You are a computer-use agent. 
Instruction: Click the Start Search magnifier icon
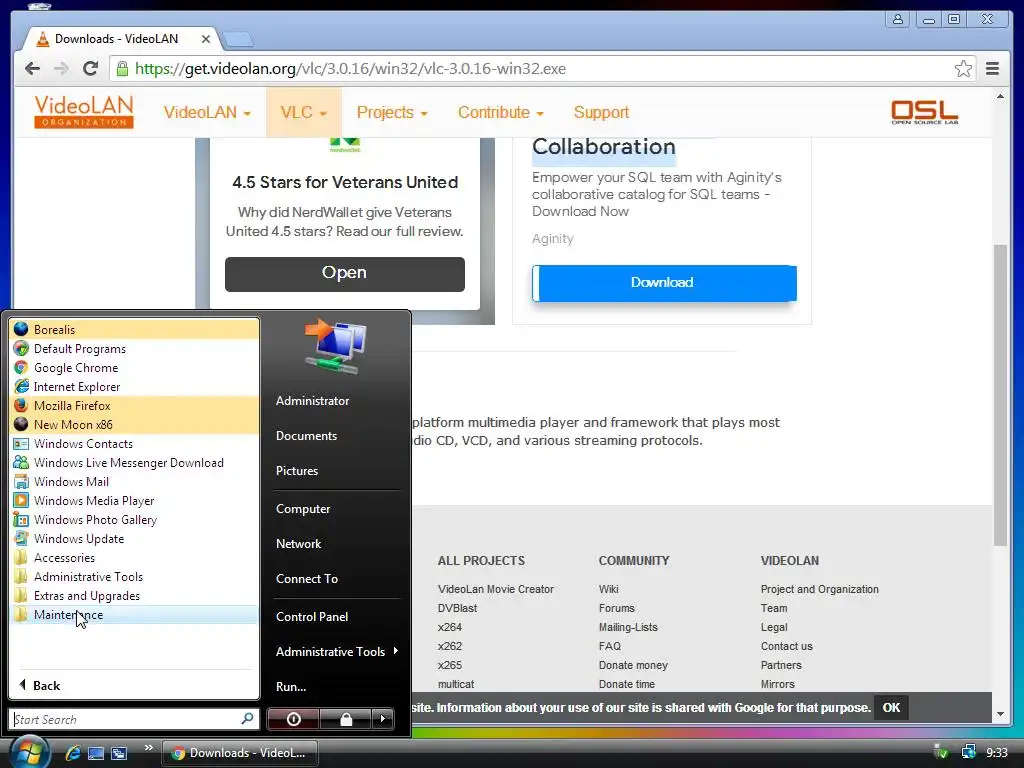(x=248, y=718)
